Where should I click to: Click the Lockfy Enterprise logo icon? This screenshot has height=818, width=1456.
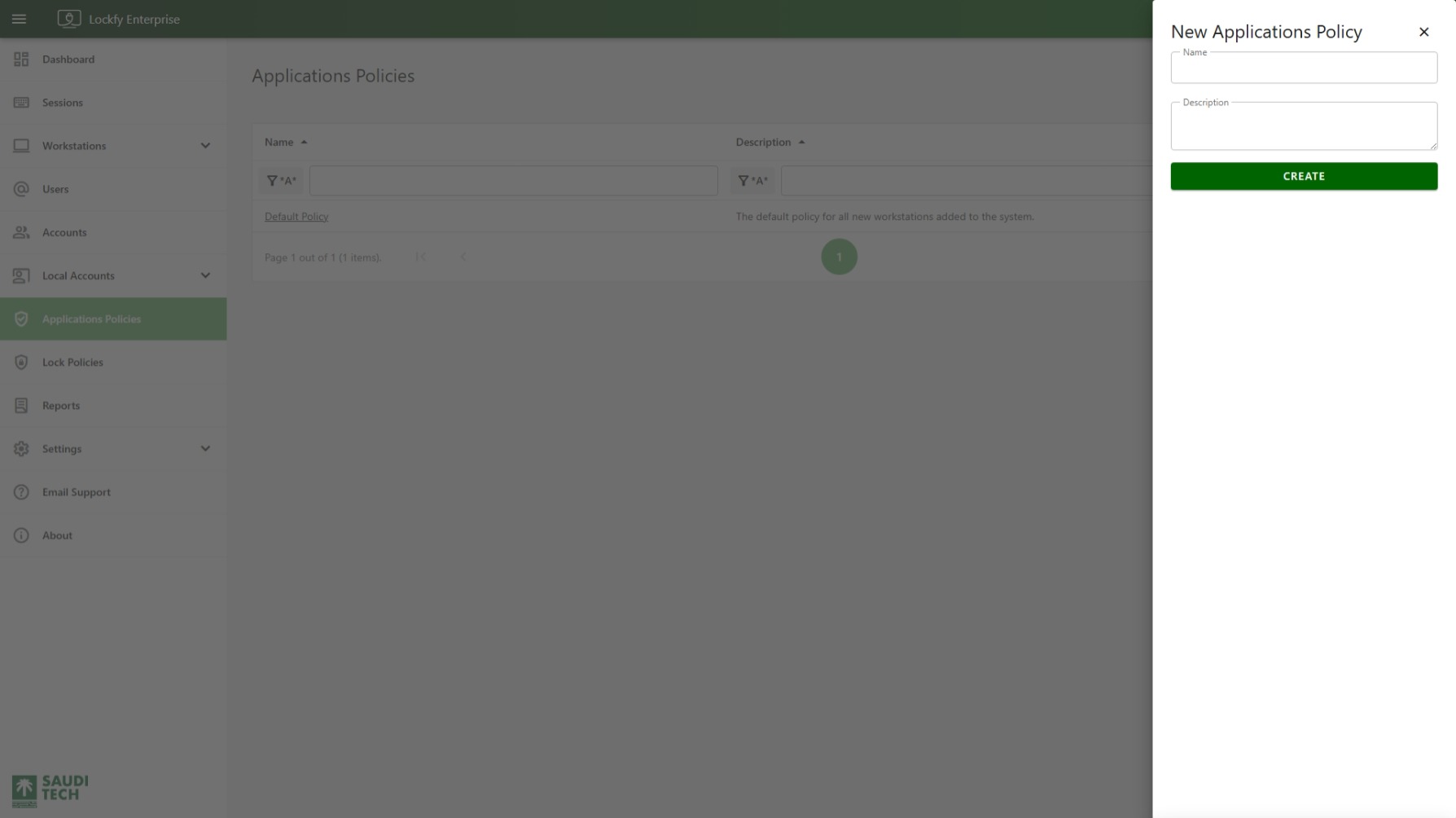click(69, 19)
